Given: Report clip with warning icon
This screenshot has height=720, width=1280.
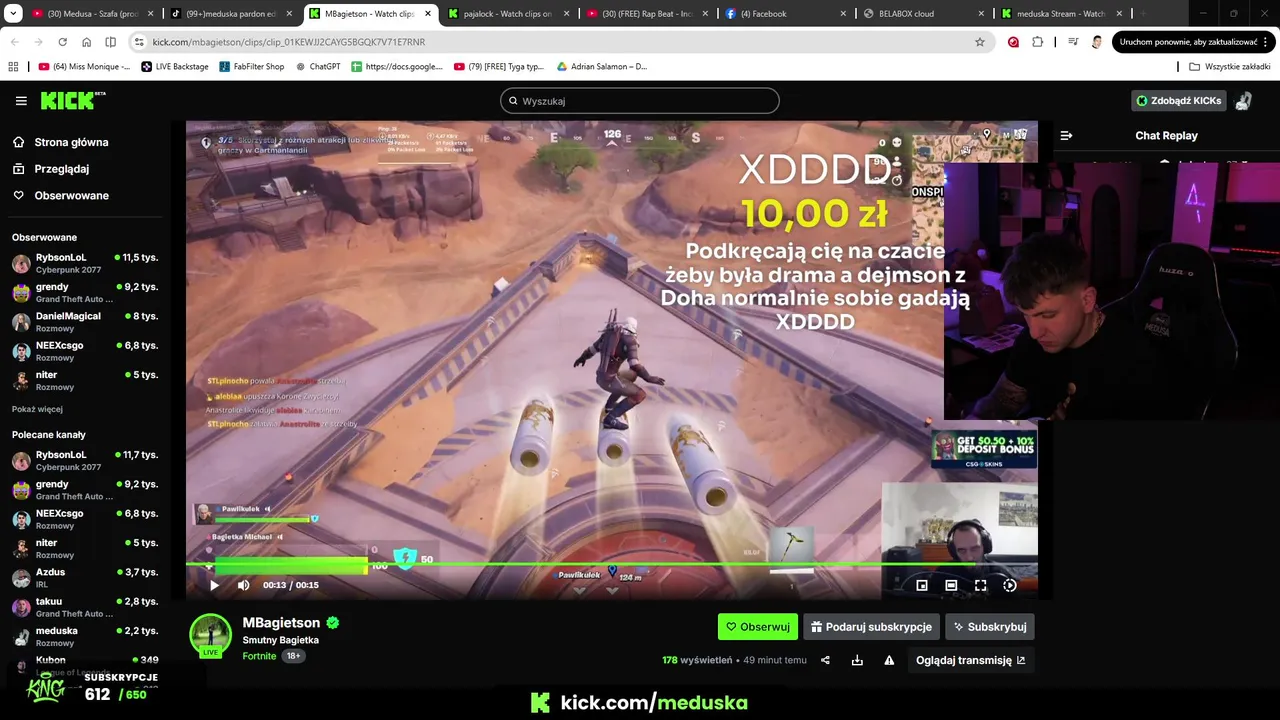Looking at the screenshot, I should (x=889, y=660).
